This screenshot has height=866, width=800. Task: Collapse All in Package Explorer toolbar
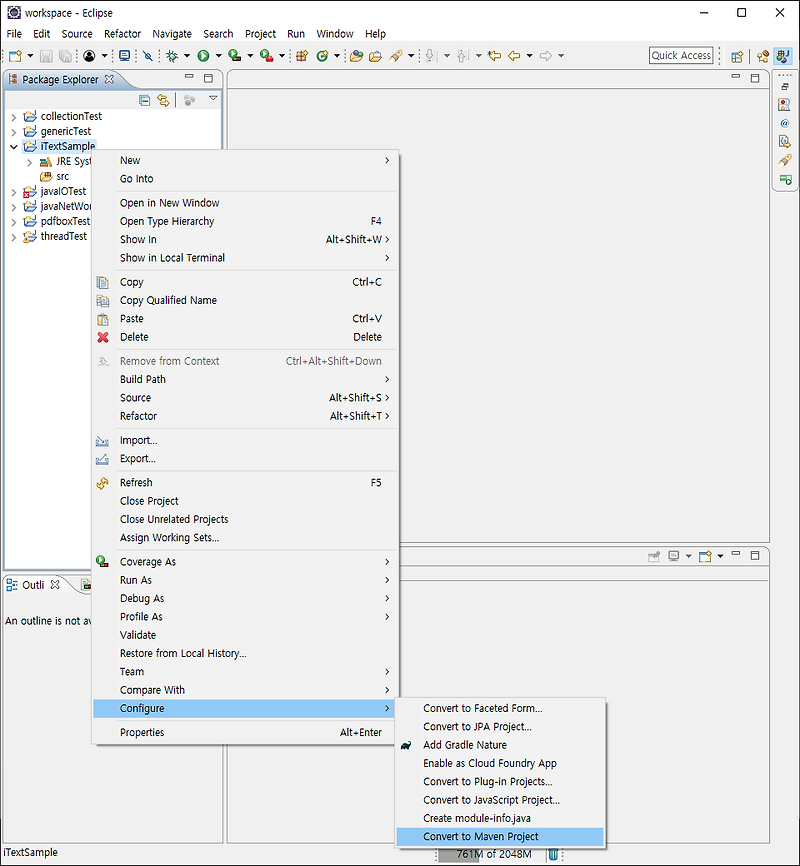pyautogui.click(x=145, y=99)
